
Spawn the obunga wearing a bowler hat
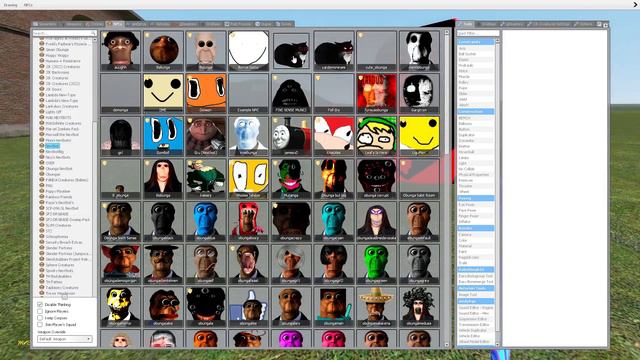pos(163,264)
